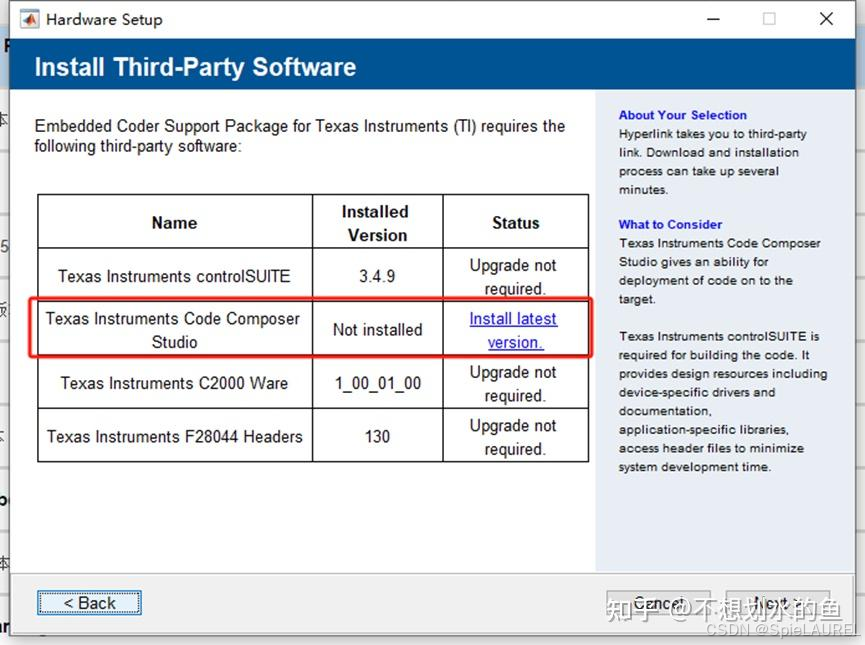Viewport: 865px width, 645px height.
Task: Click the 3.4.9 version cell
Action: (377, 275)
